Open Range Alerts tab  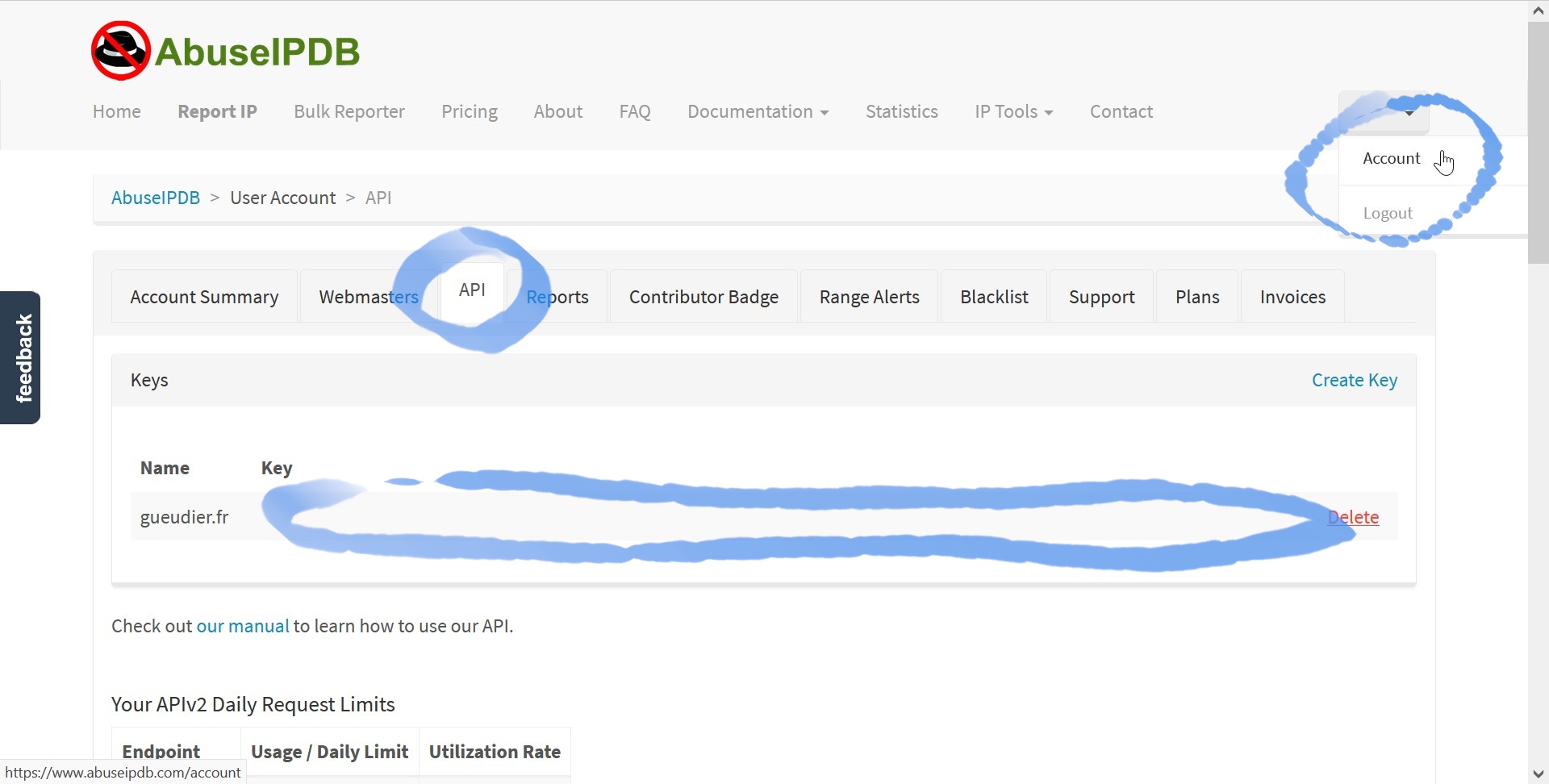click(869, 297)
